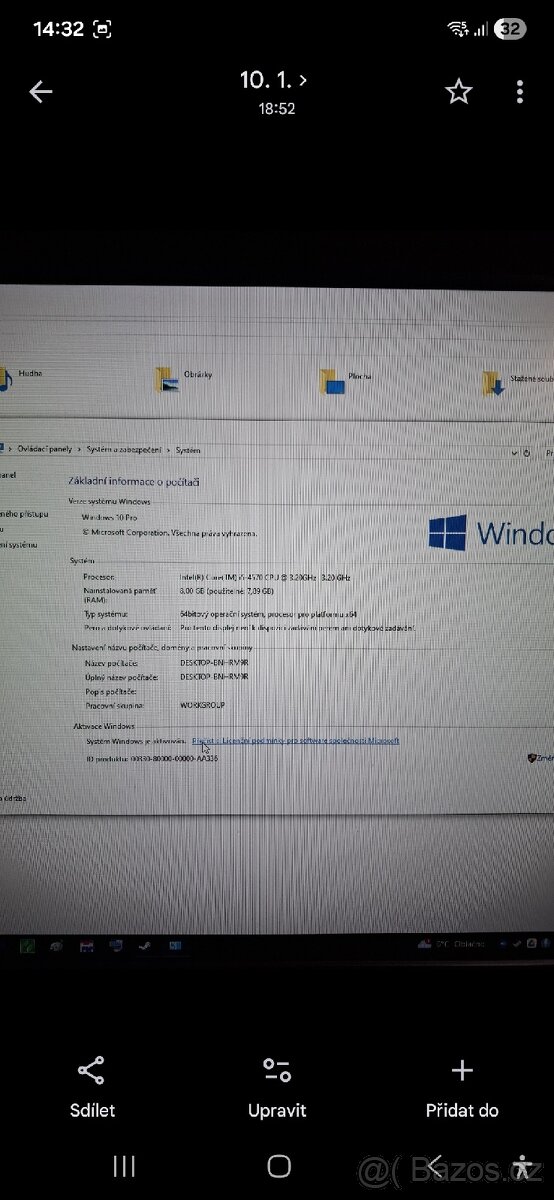Open the Plocha folder icon
Image resolution: width=554 pixels, height=1200 pixels.
tap(331, 381)
